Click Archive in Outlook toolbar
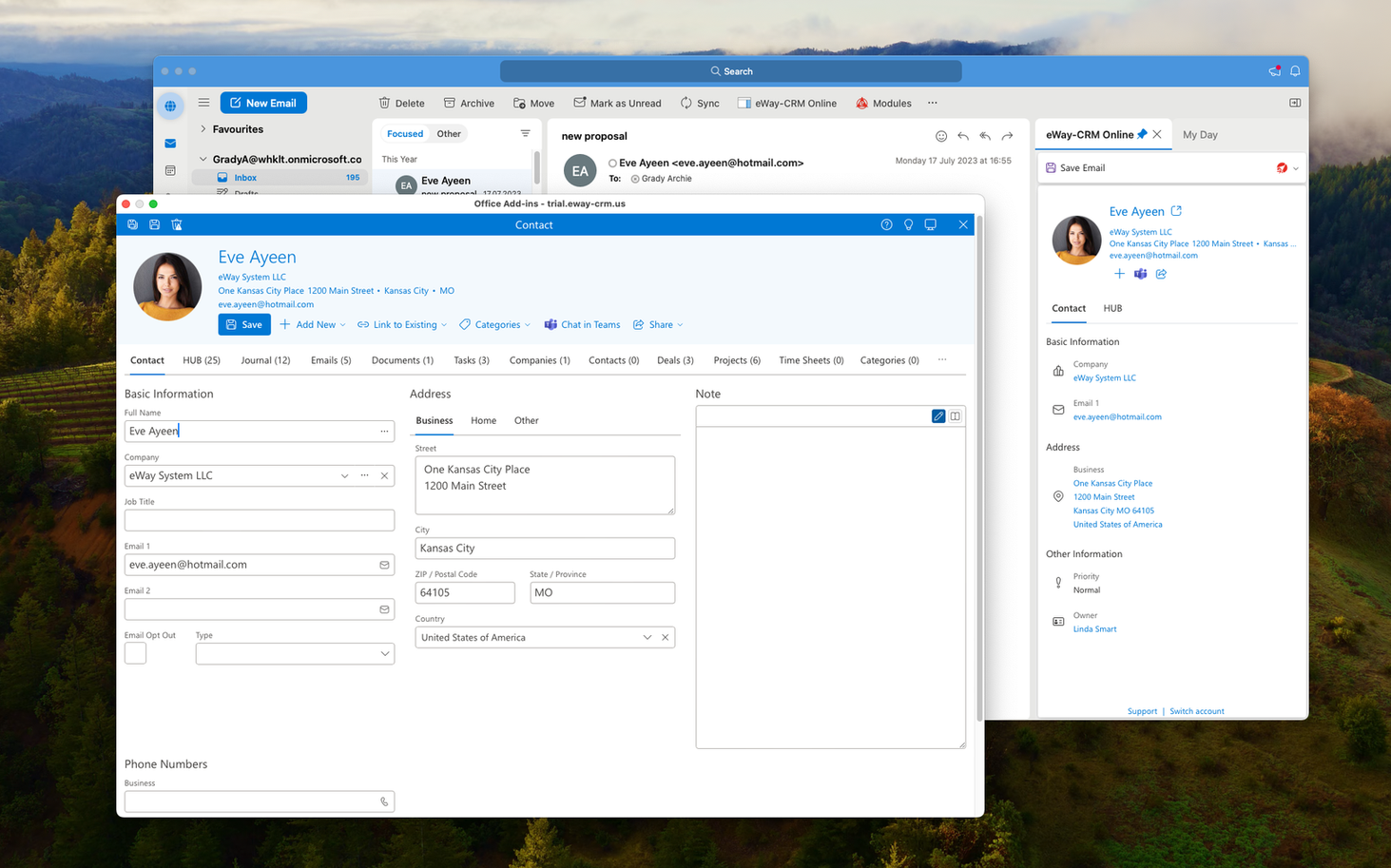The width and height of the screenshot is (1391, 868). 469,104
